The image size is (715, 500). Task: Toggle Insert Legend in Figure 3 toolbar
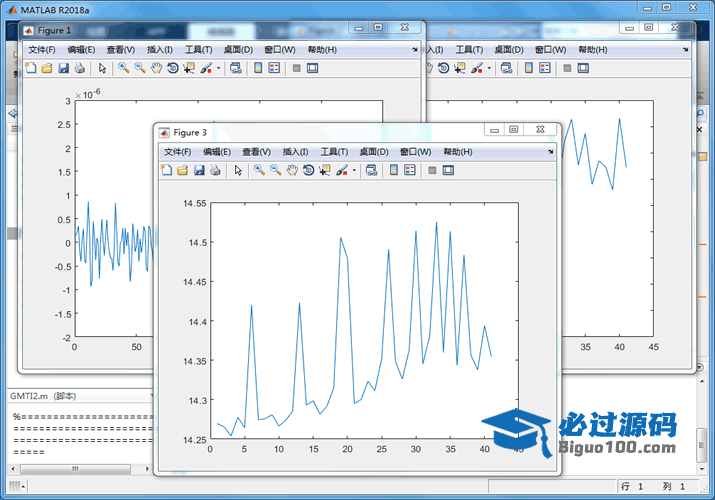[x=410, y=171]
